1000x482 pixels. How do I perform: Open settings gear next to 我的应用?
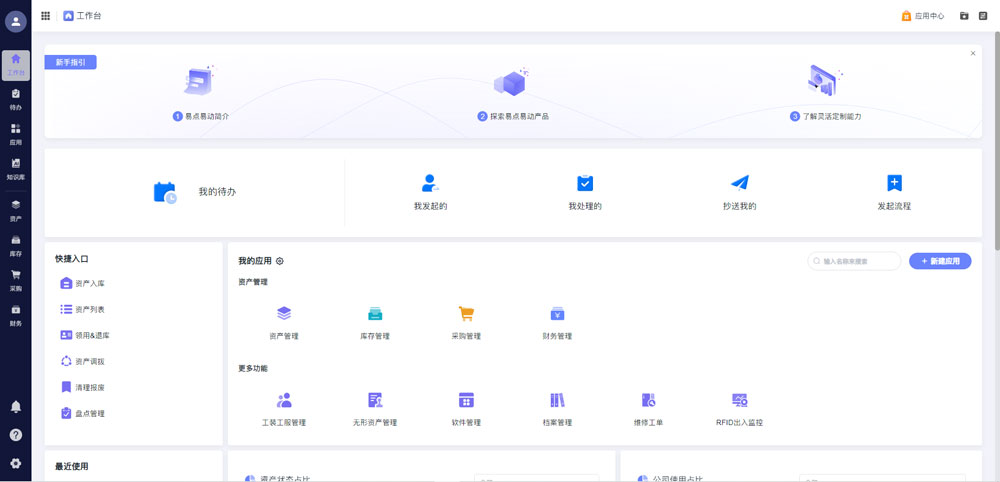(x=280, y=261)
